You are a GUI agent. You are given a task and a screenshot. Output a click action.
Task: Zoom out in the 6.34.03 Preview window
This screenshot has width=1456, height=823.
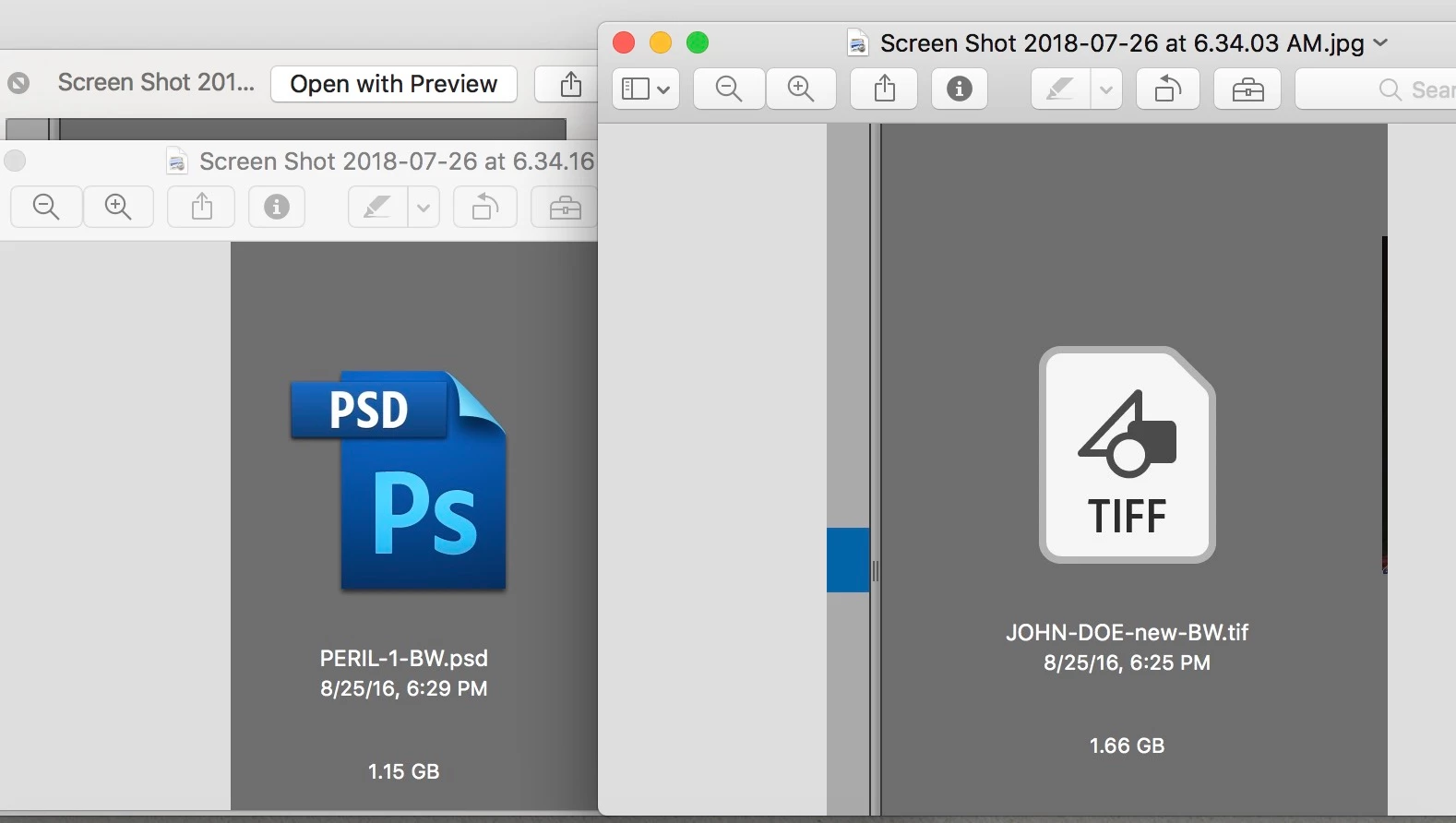click(x=729, y=89)
